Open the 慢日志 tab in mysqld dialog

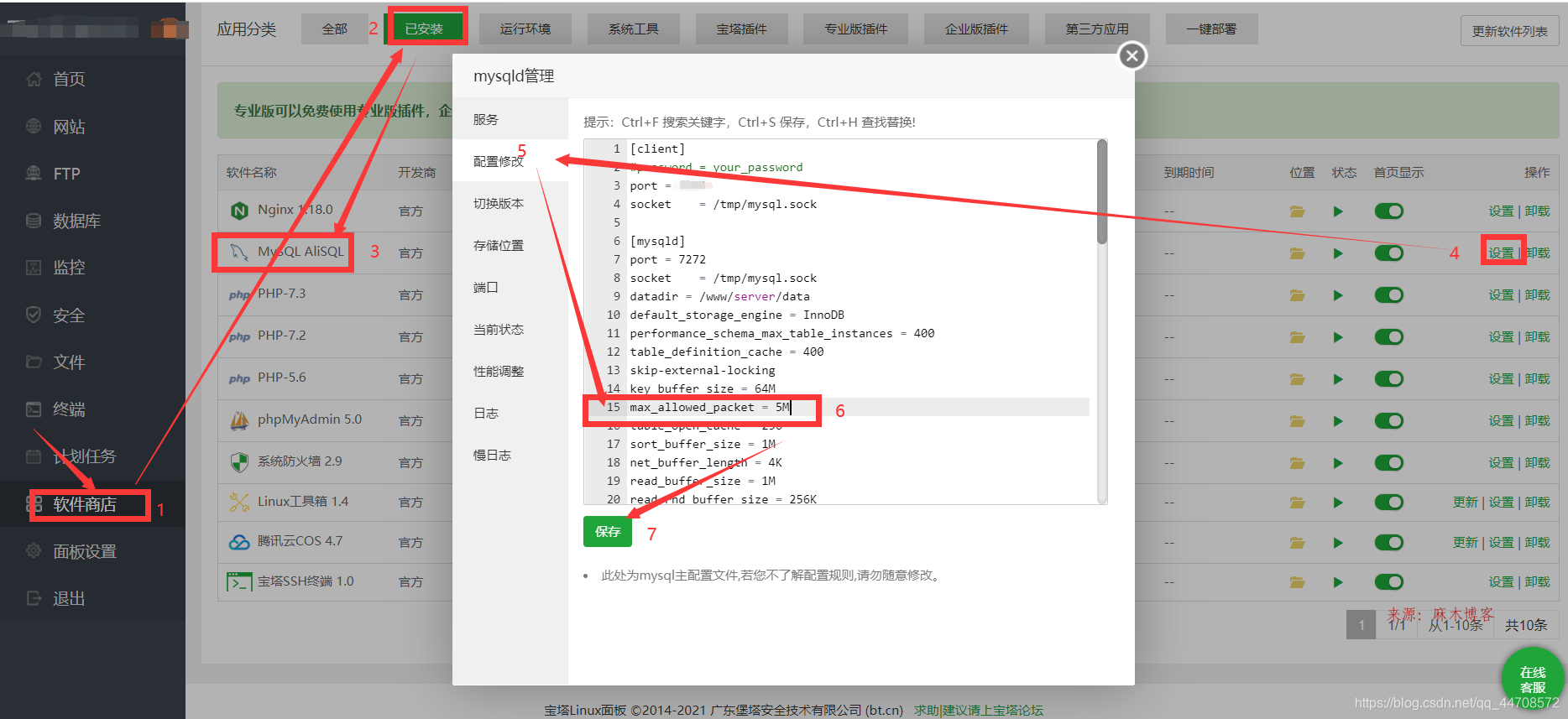510,455
